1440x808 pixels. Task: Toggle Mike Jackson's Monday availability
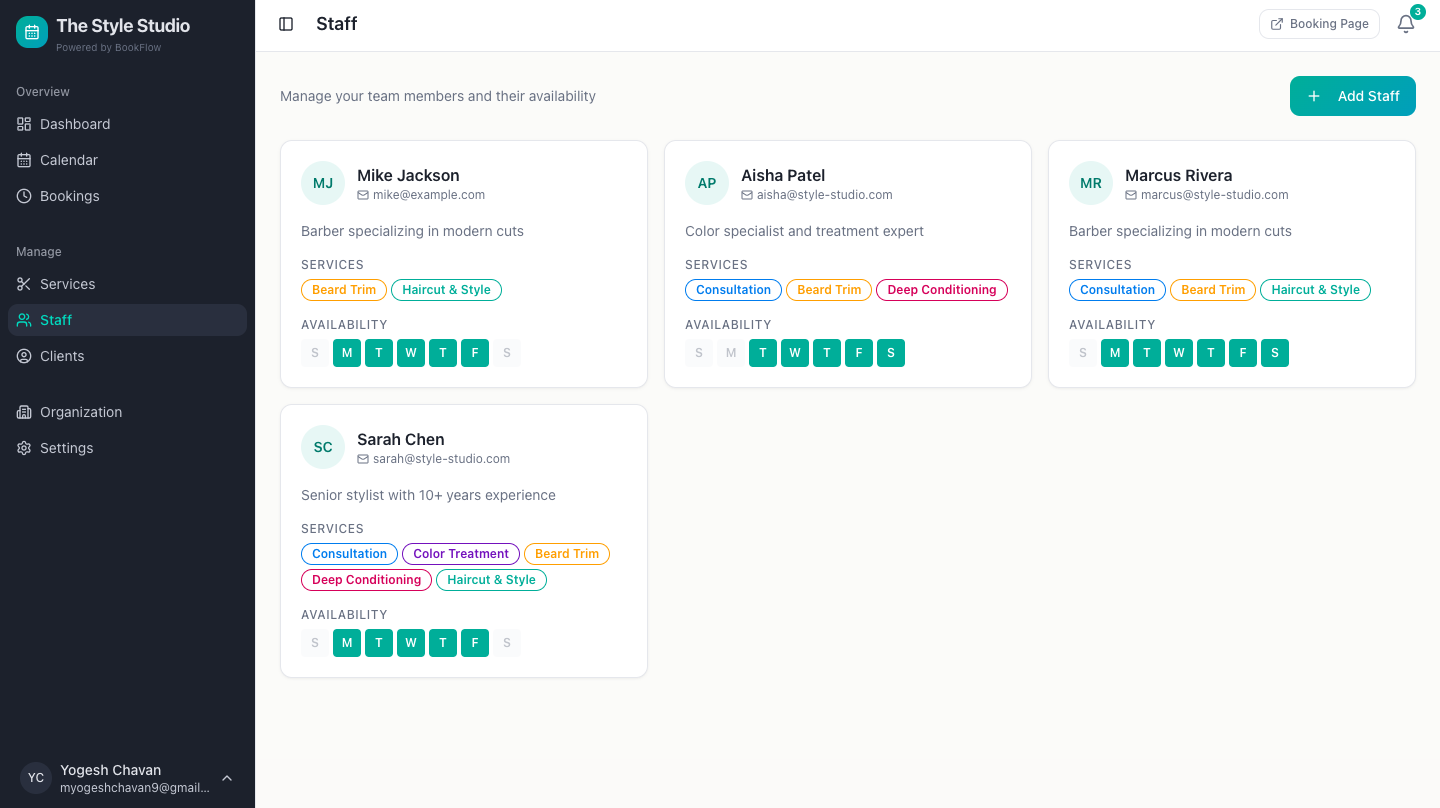coord(347,353)
